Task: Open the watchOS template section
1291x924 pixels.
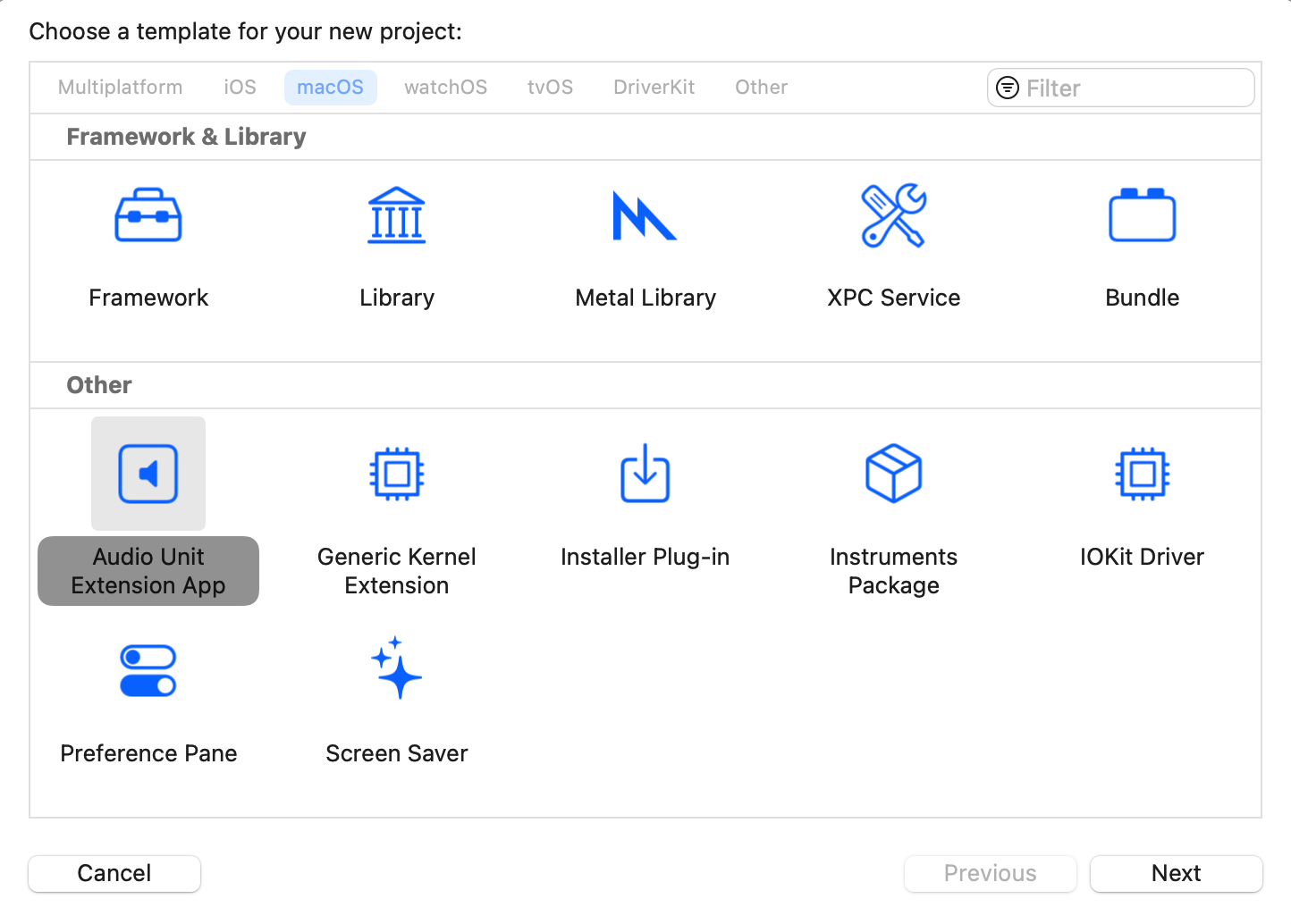Action: (x=445, y=87)
